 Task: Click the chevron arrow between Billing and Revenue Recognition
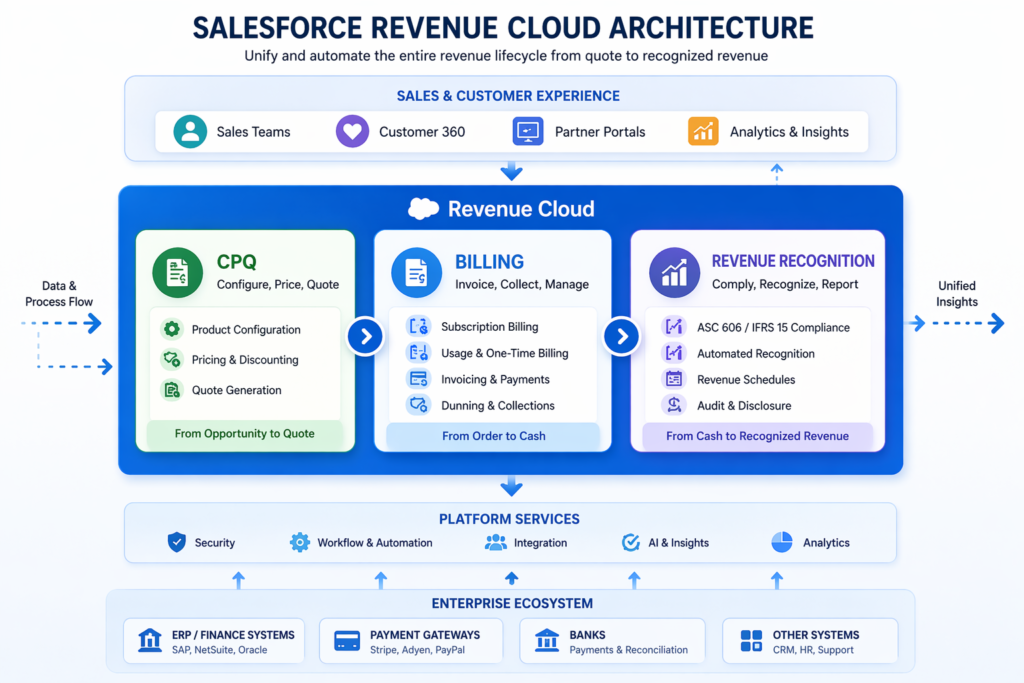pyautogui.click(x=621, y=337)
